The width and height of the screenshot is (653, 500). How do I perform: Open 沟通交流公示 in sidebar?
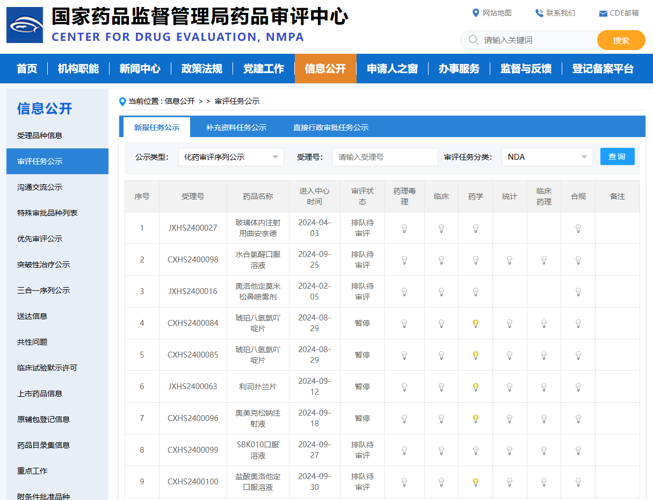pos(40,187)
